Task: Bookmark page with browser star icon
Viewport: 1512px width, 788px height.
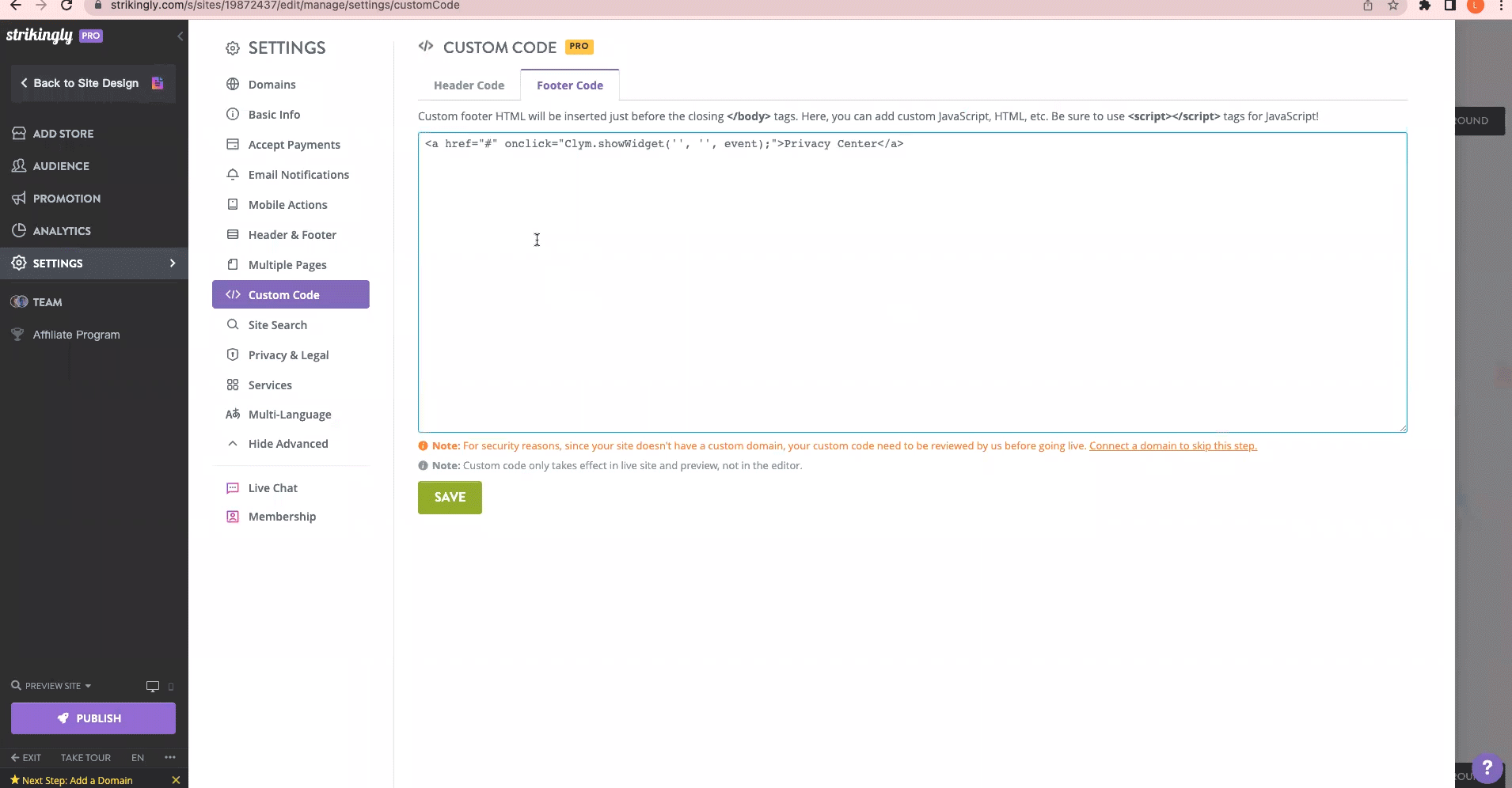Action: click(1393, 6)
